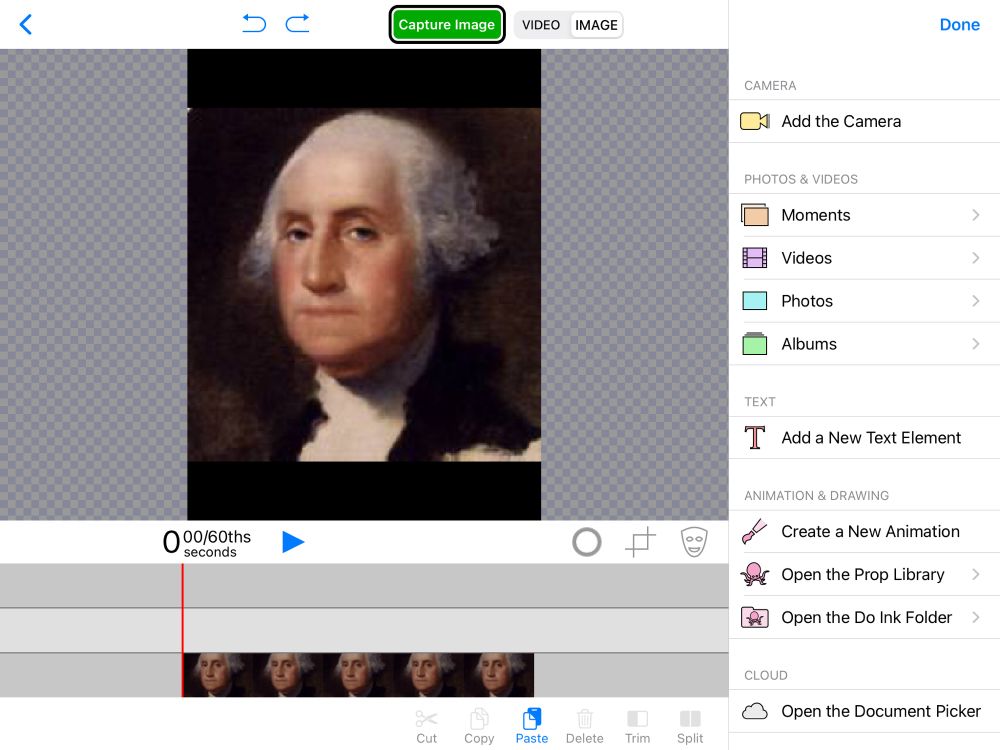The width and height of the screenshot is (1000, 750).
Task: Click the yellow camera icon
Action: coord(754,121)
